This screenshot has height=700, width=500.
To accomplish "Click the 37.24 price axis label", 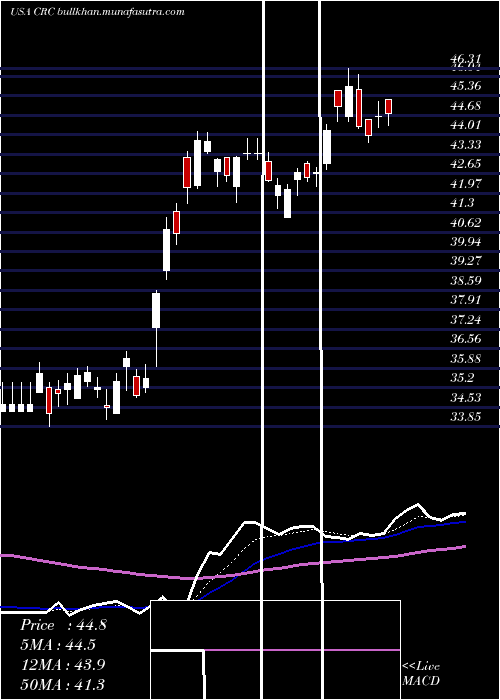I will point(466,319).
